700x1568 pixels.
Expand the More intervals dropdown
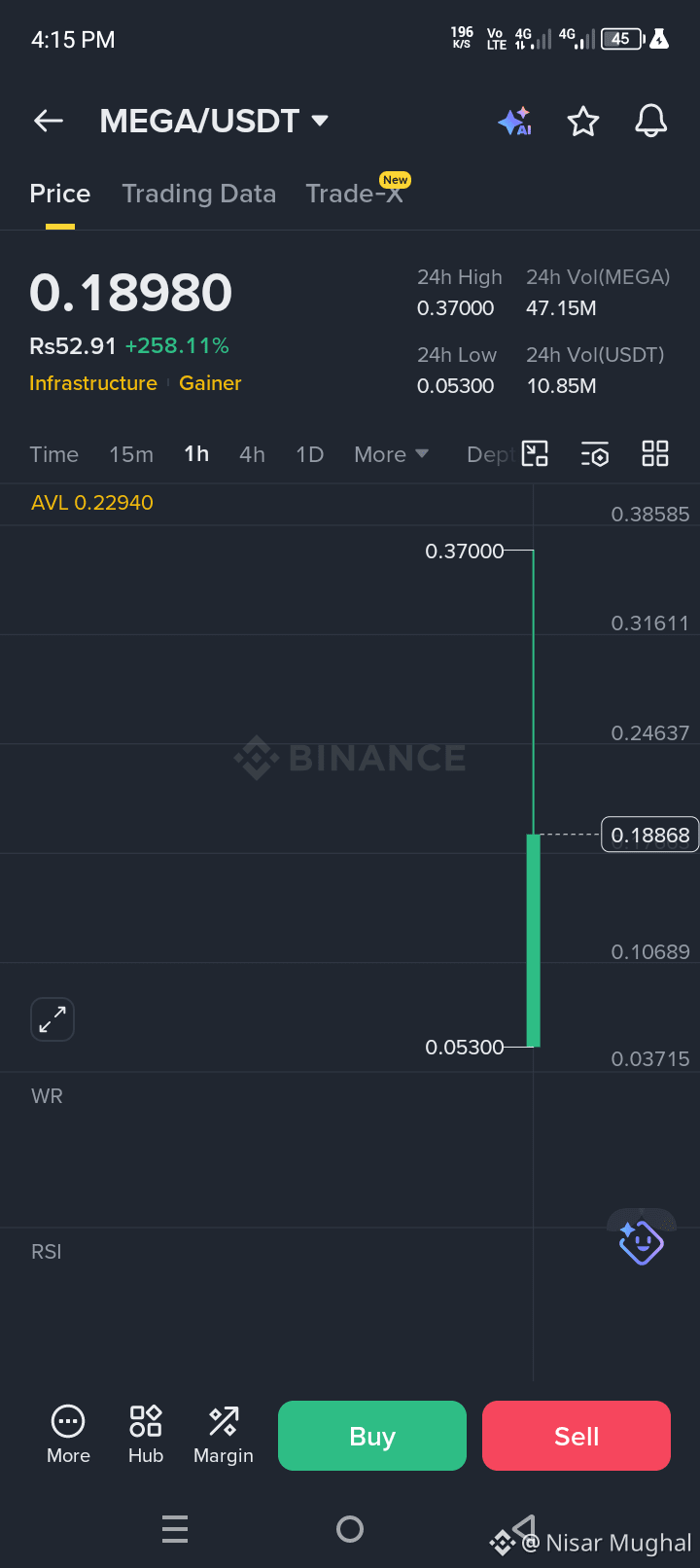click(x=391, y=454)
